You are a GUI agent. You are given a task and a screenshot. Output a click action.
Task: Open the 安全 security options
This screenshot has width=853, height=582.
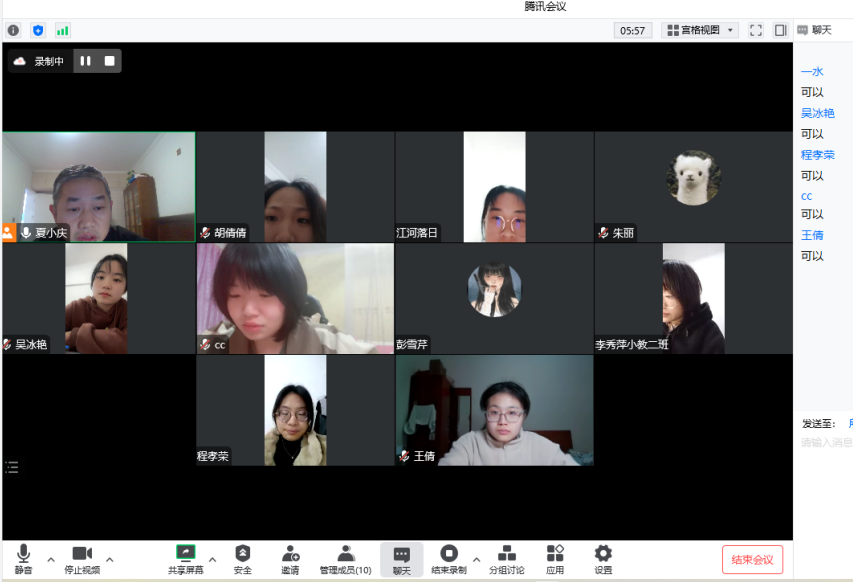click(243, 559)
